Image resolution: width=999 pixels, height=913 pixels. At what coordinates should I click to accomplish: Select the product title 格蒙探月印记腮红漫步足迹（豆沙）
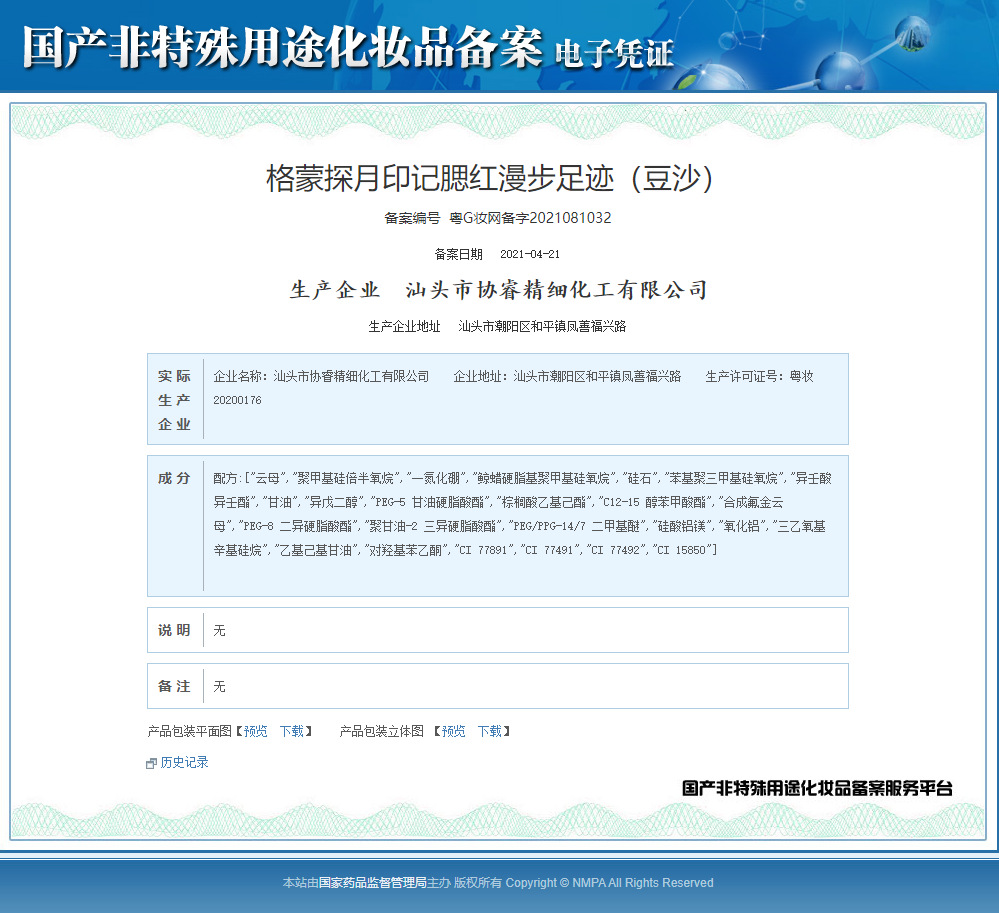click(x=489, y=178)
